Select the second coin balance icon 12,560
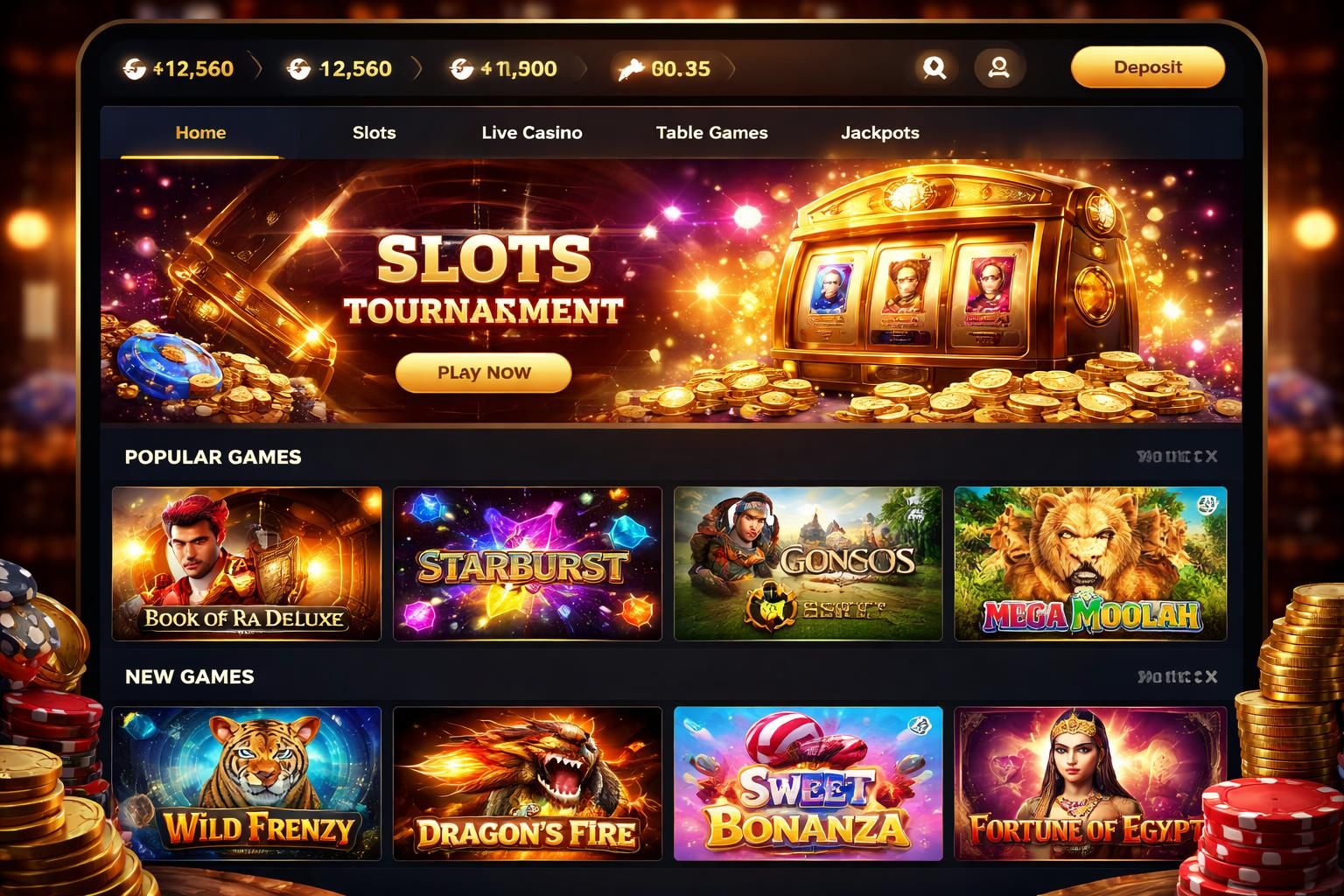1344x896 pixels. (x=298, y=68)
